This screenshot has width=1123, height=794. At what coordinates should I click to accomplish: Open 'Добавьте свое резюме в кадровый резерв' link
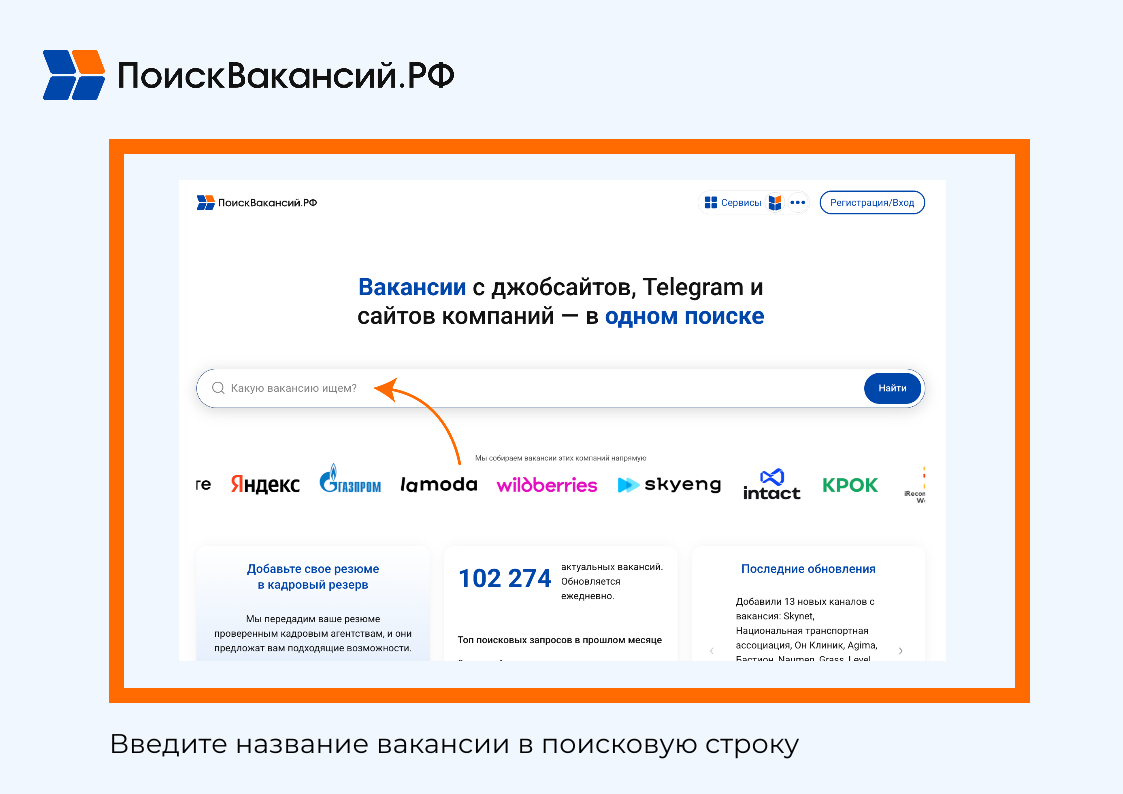[313, 576]
